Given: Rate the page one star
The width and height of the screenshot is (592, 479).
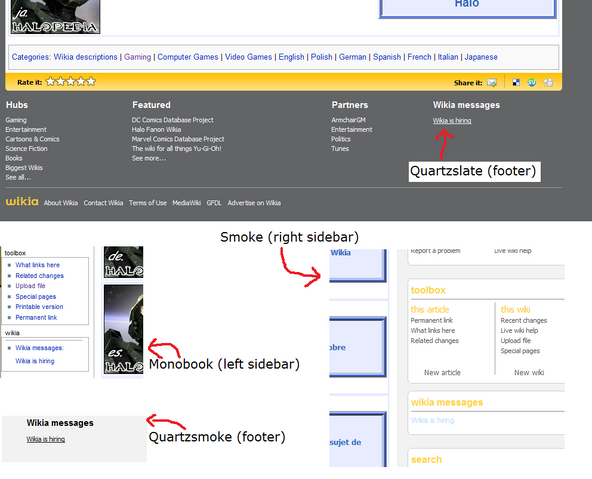Looking at the screenshot, I should coord(50,82).
